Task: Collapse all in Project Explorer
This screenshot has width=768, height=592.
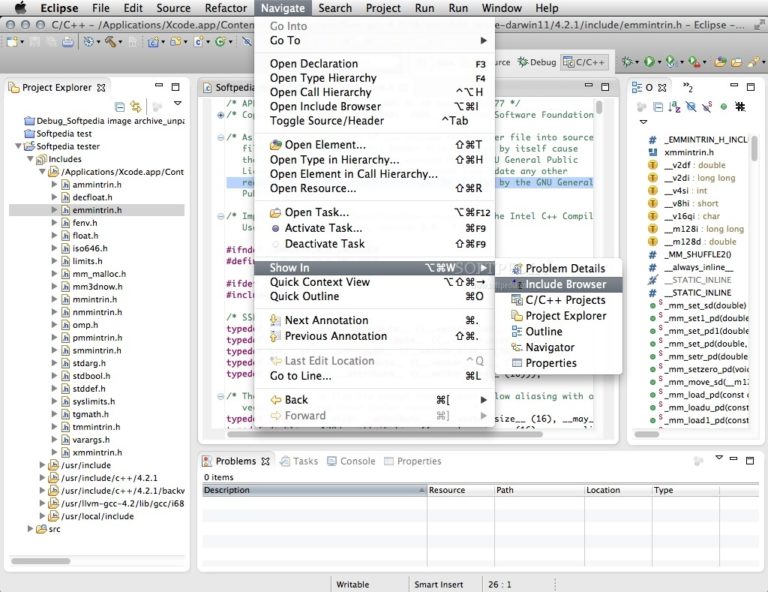Action: tap(120, 106)
